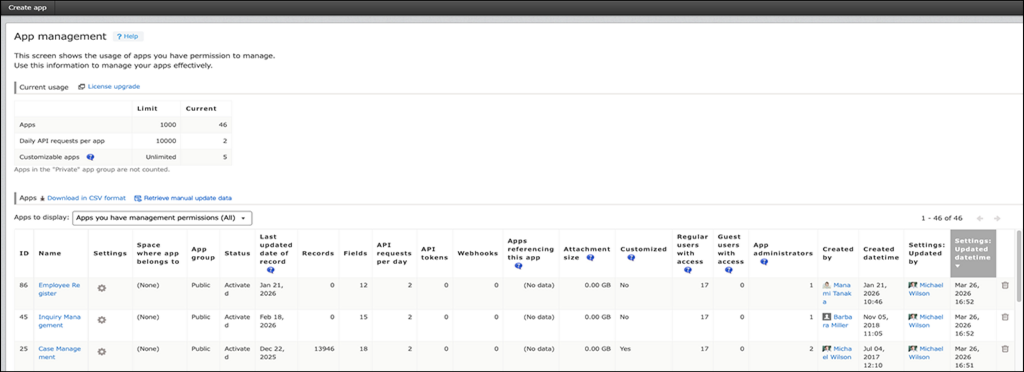
Task: Open Employee Register app link
Action: tap(59, 289)
